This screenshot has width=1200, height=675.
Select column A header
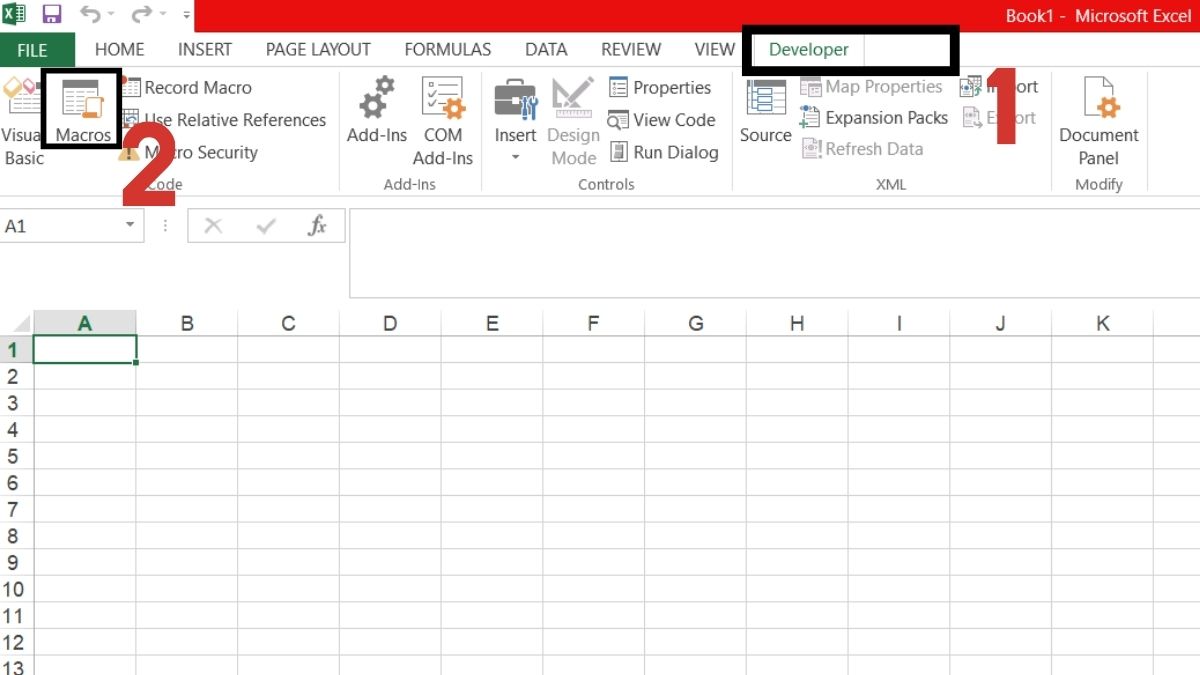(85, 323)
